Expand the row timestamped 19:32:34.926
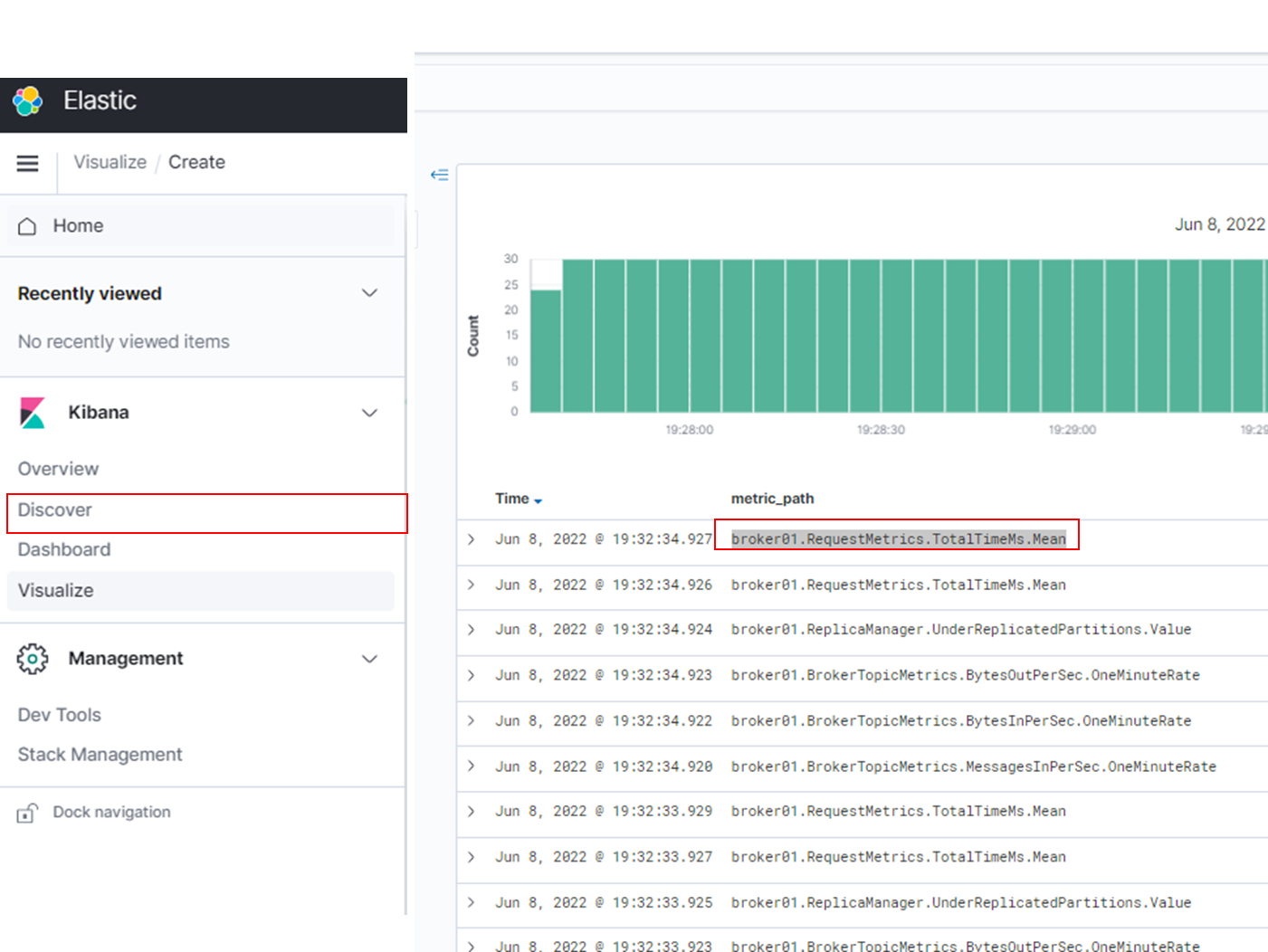This screenshot has height=952, width=1268. tap(471, 585)
